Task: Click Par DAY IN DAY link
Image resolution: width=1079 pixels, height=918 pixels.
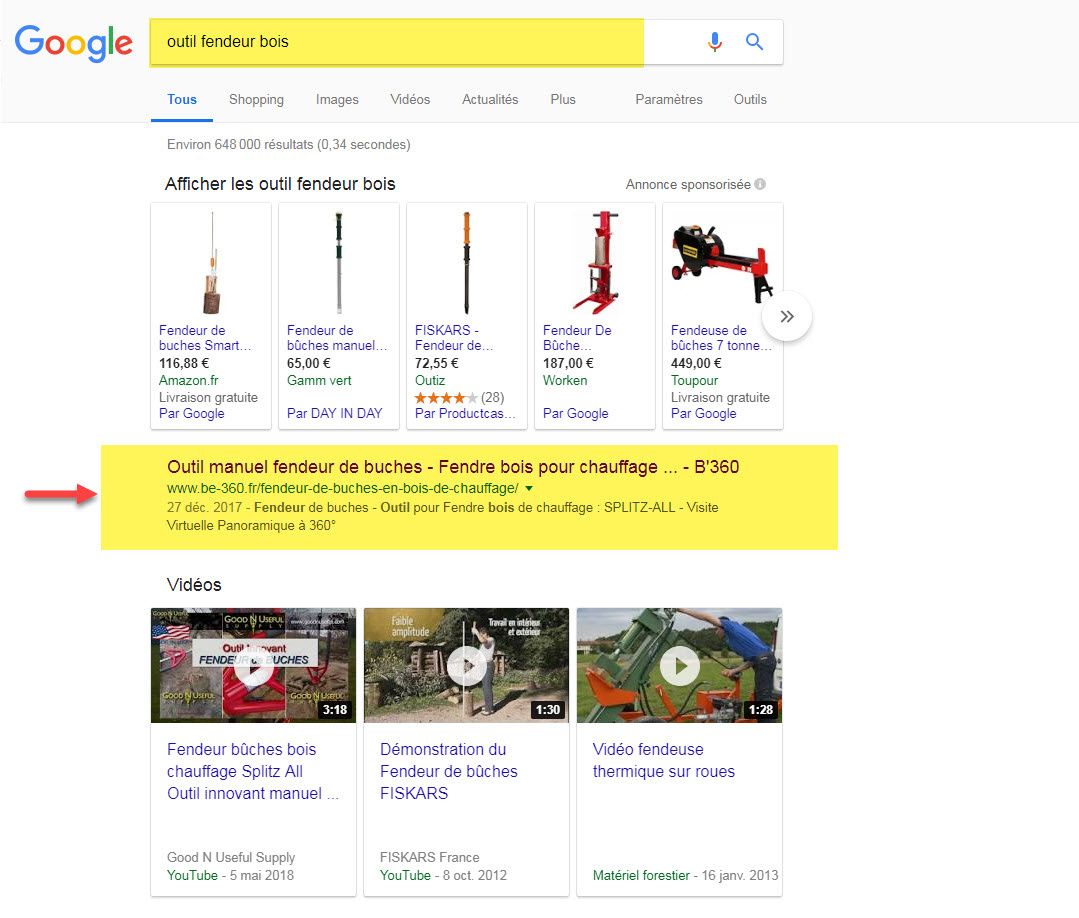Action: [x=334, y=414]
